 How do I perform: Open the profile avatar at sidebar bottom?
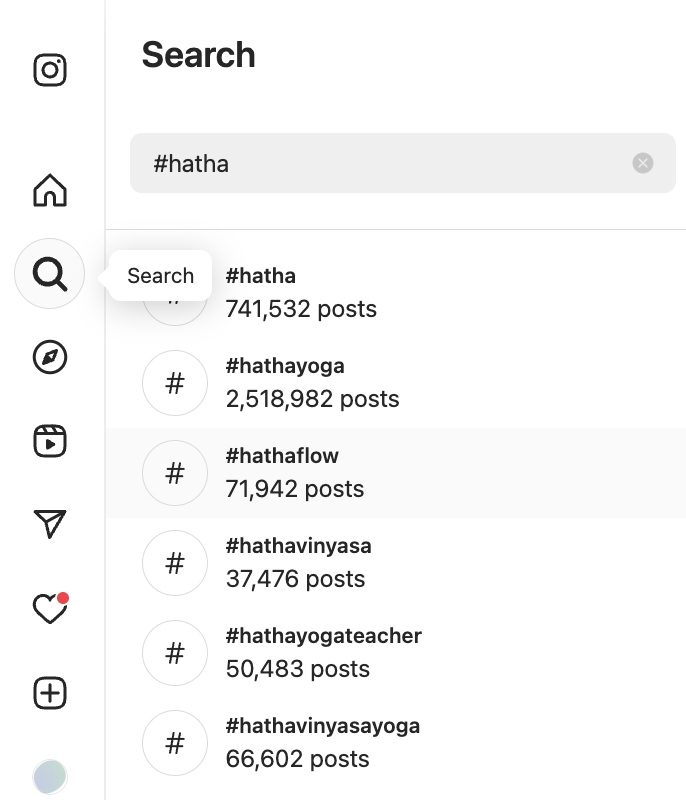50,777
